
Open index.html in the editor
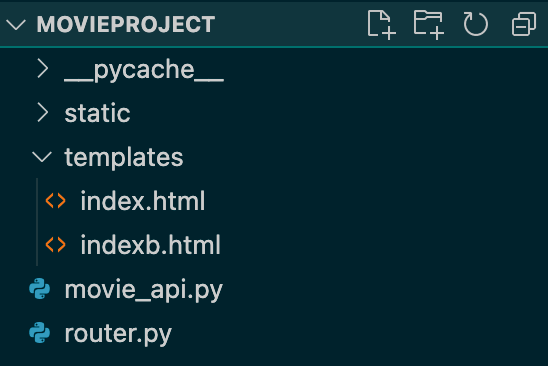(143, 201)
